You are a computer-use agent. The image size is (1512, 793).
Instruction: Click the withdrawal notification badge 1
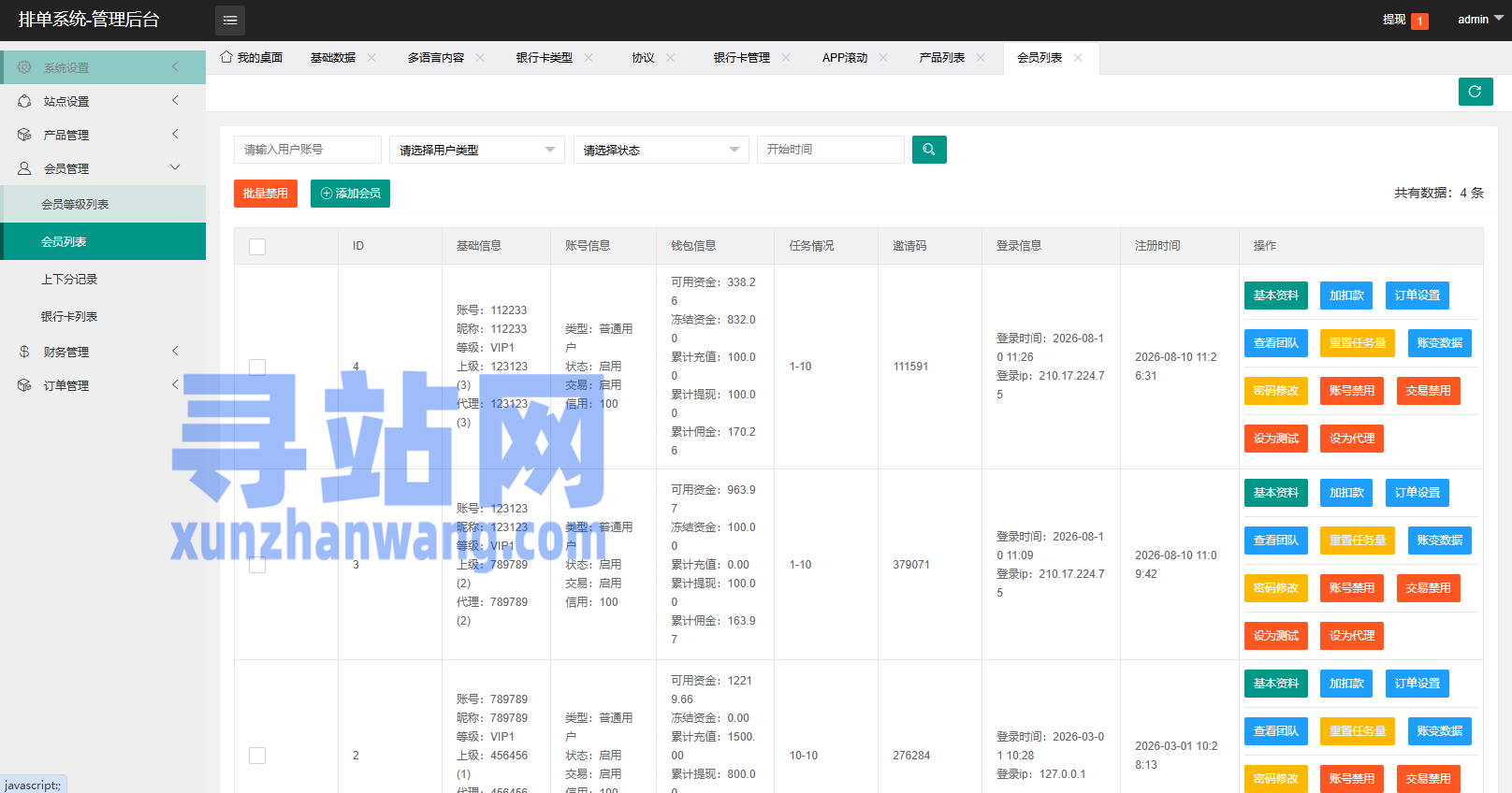[x=1419, y=21]
